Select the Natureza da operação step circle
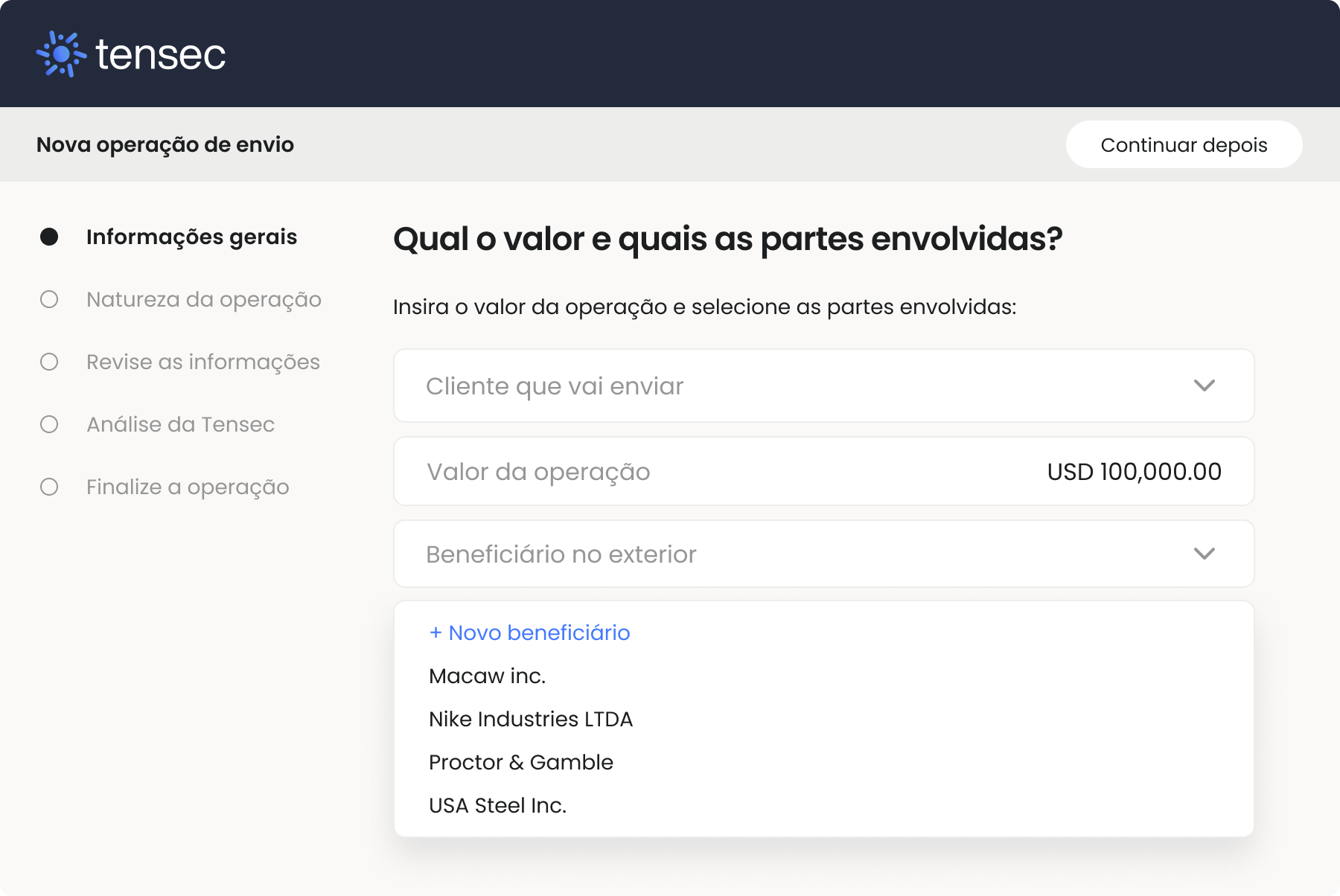 (x=49, y=299)
